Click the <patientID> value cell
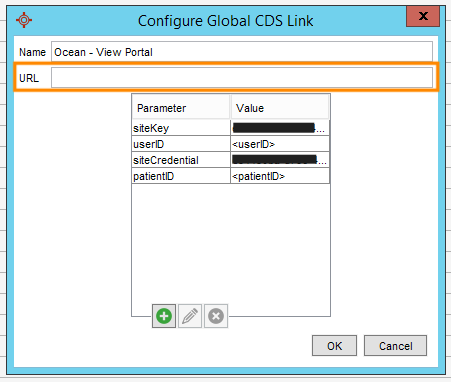 tap(280, 176)
